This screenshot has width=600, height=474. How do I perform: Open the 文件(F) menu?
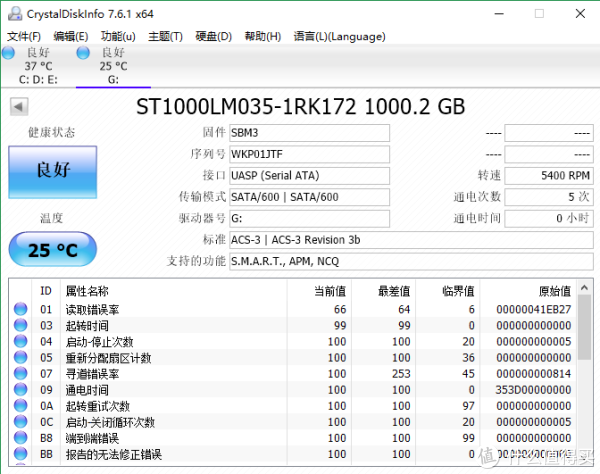click(x=24, y=37)
